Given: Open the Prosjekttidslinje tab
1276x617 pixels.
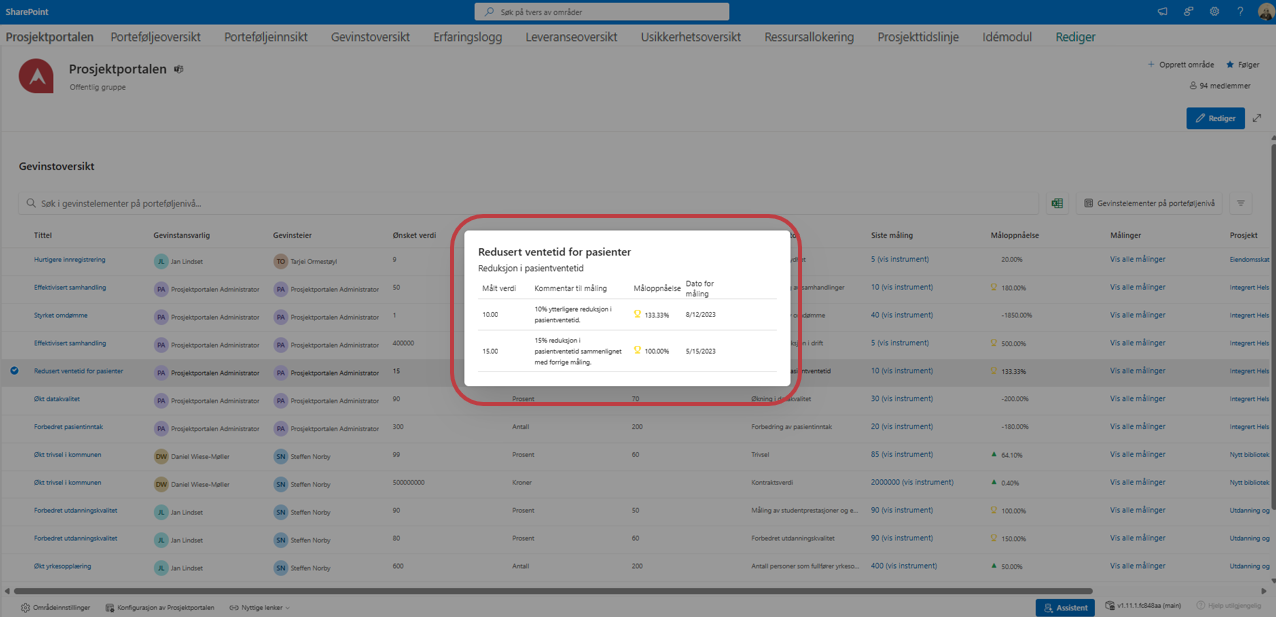Looking at the screenshot, I should (x=918, y=37).
